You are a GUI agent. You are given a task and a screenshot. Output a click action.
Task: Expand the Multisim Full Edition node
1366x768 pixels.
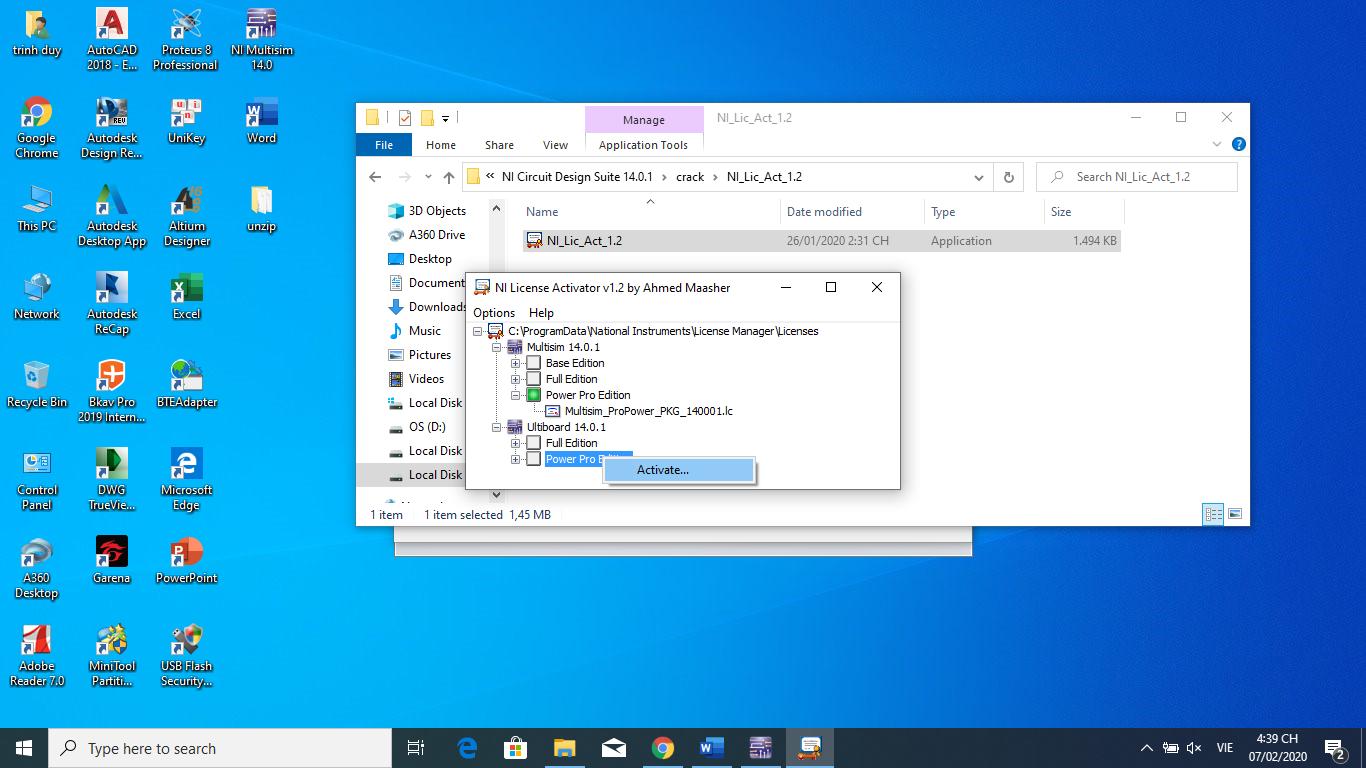tap(516, 379)
